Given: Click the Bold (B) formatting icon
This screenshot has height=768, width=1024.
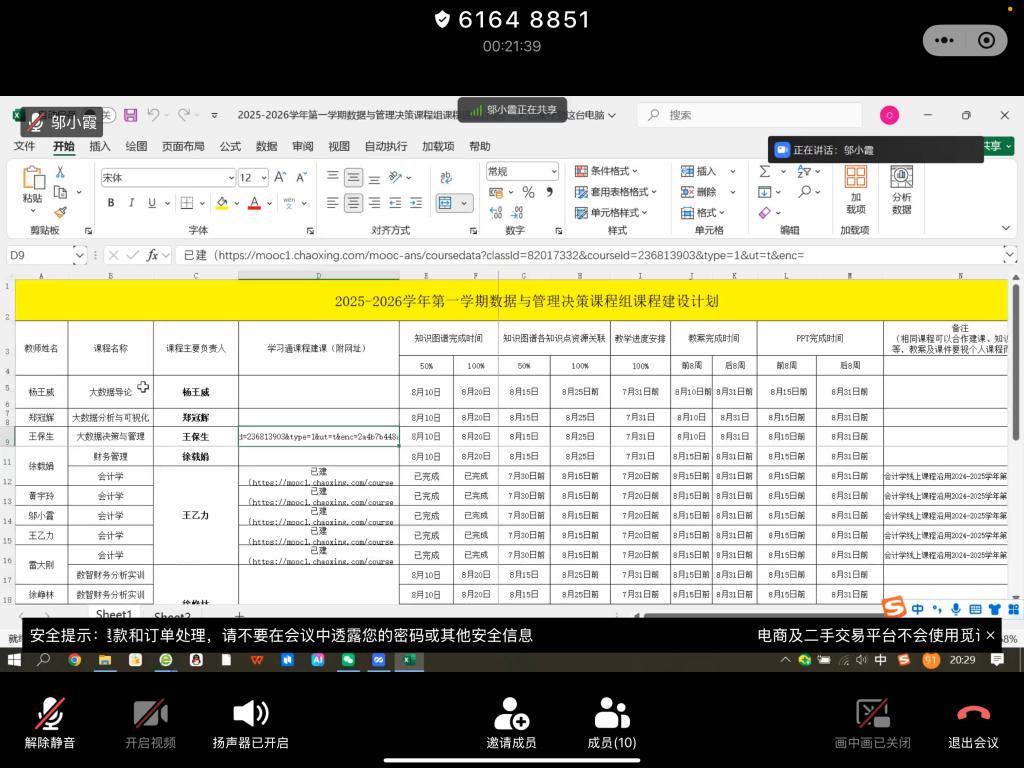Looking at the screenshot, I should click(x=111, y=203).
